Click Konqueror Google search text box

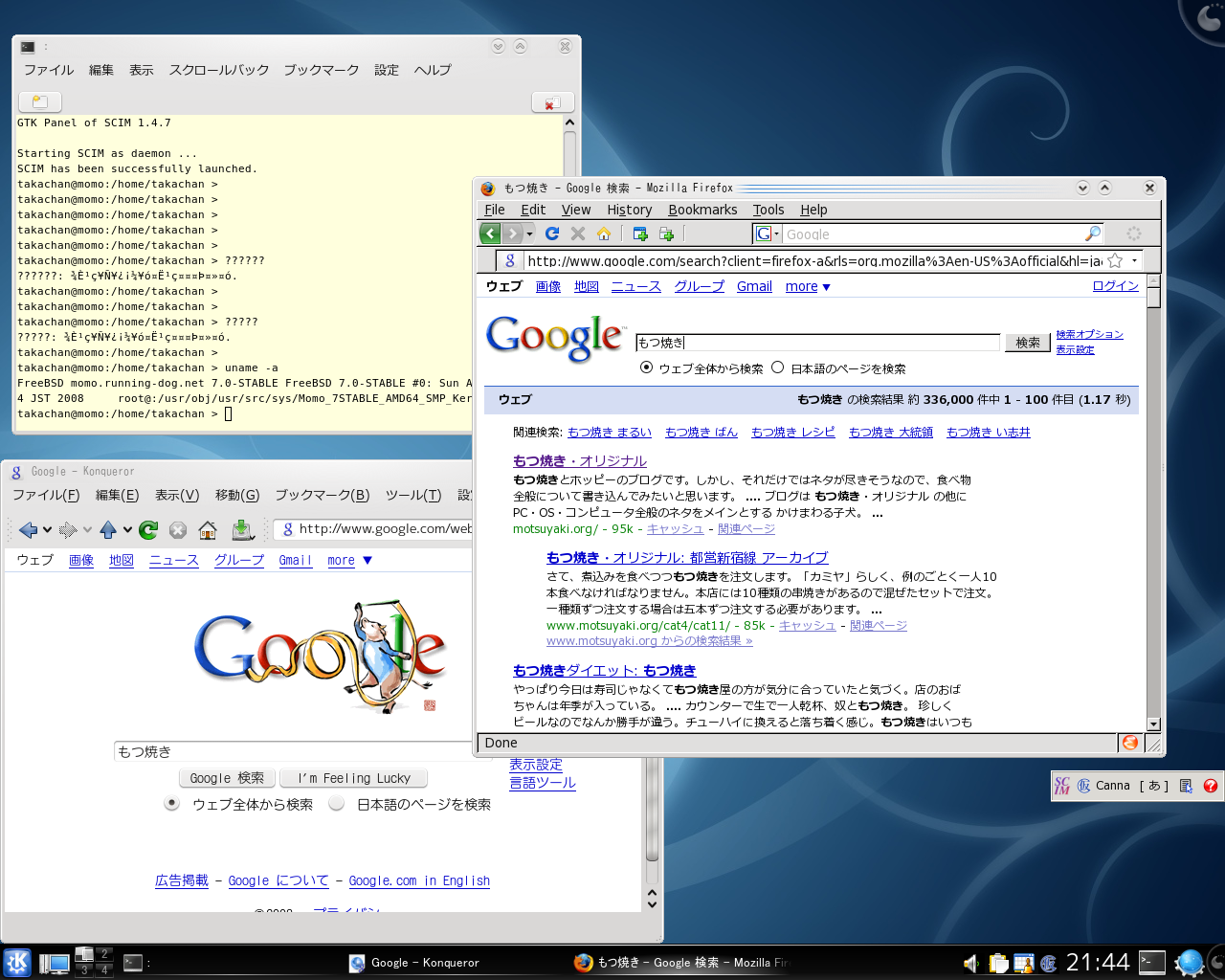[x=293, y=751]
